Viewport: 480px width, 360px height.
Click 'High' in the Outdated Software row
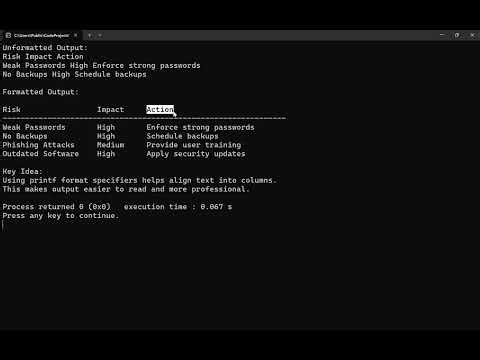click(x=106, y=154)
